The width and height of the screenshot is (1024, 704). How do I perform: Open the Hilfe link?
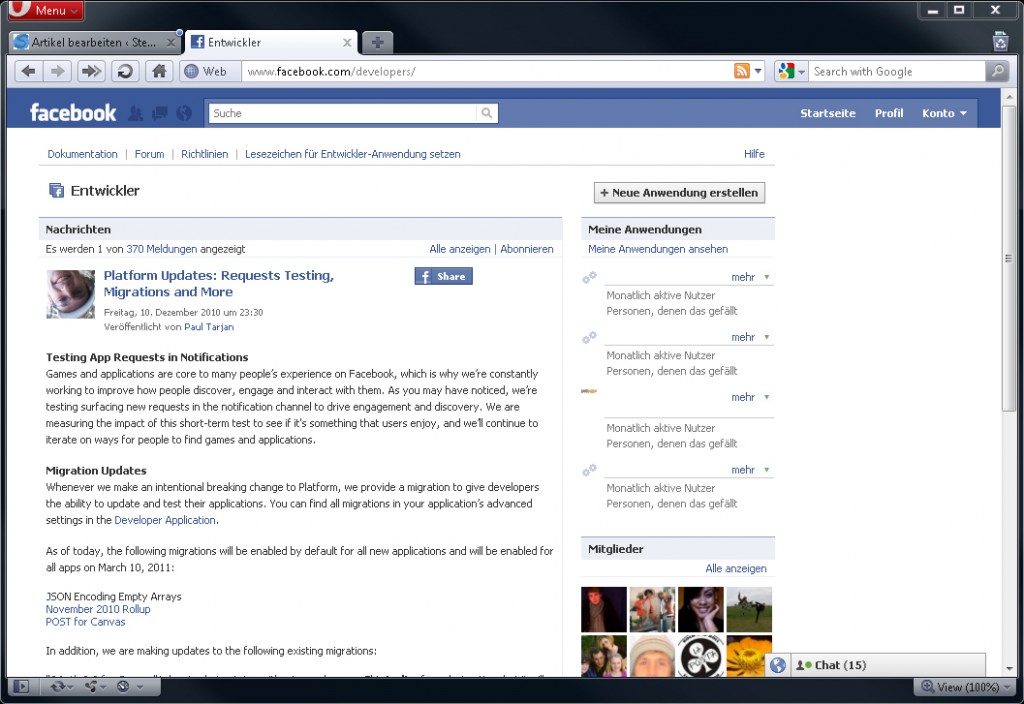pos(754,154)
